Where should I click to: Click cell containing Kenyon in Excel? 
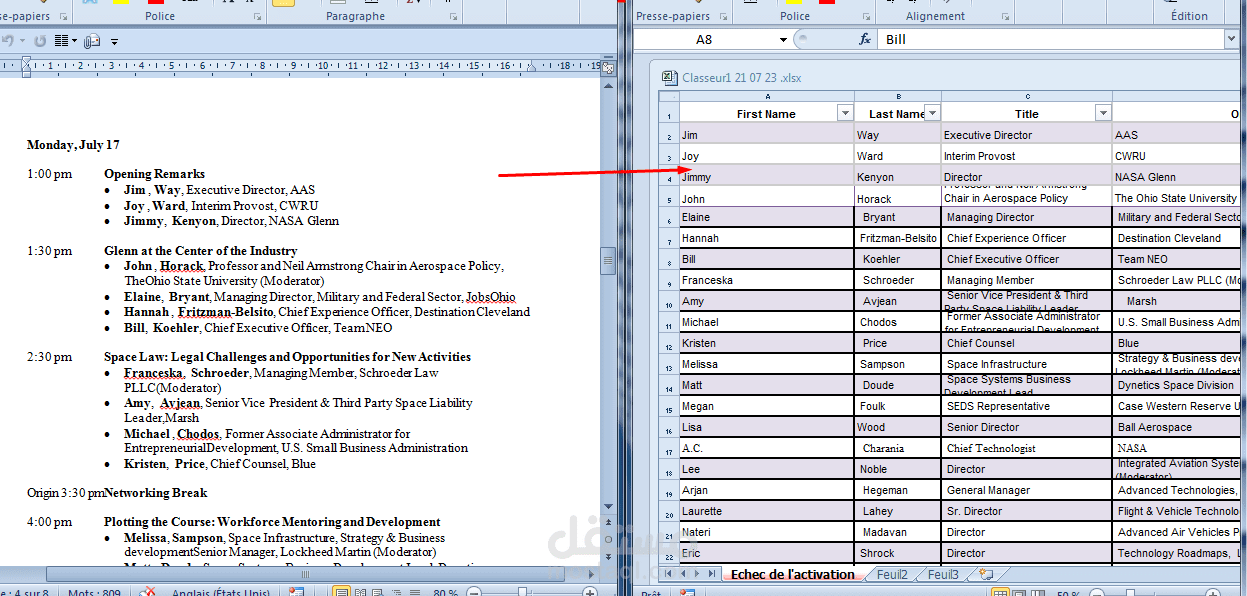click(898, 177)
